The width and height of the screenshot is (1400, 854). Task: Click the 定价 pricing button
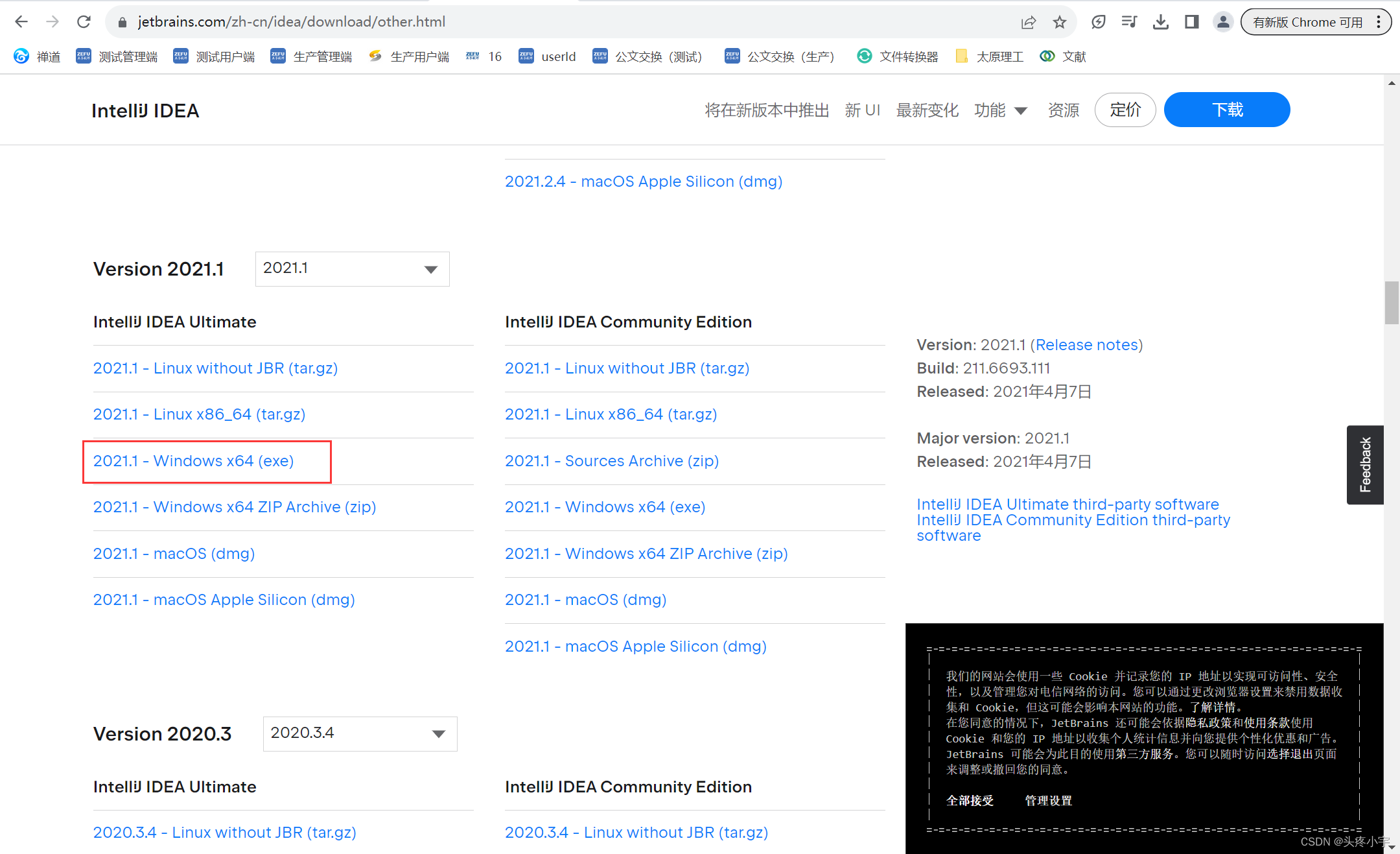[1125, 110]
